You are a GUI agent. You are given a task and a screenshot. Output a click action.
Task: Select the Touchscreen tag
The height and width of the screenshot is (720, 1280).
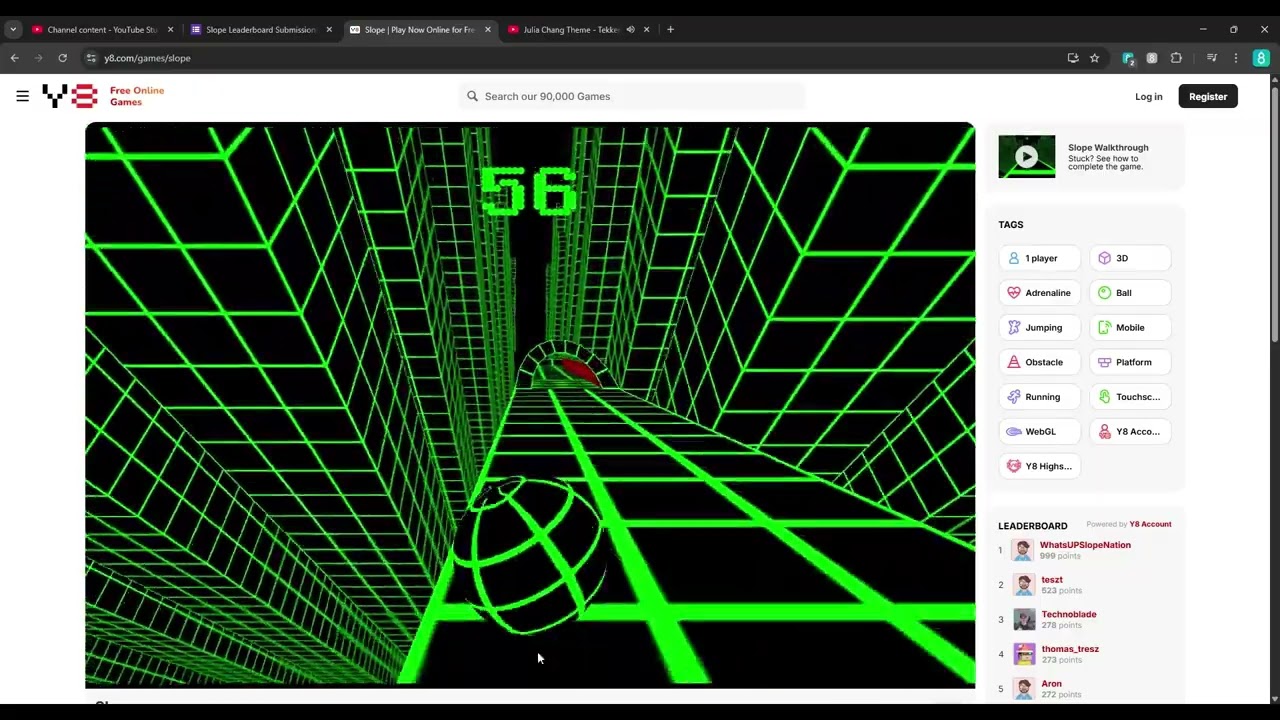pyautogui.click(x=1130, y=397)
